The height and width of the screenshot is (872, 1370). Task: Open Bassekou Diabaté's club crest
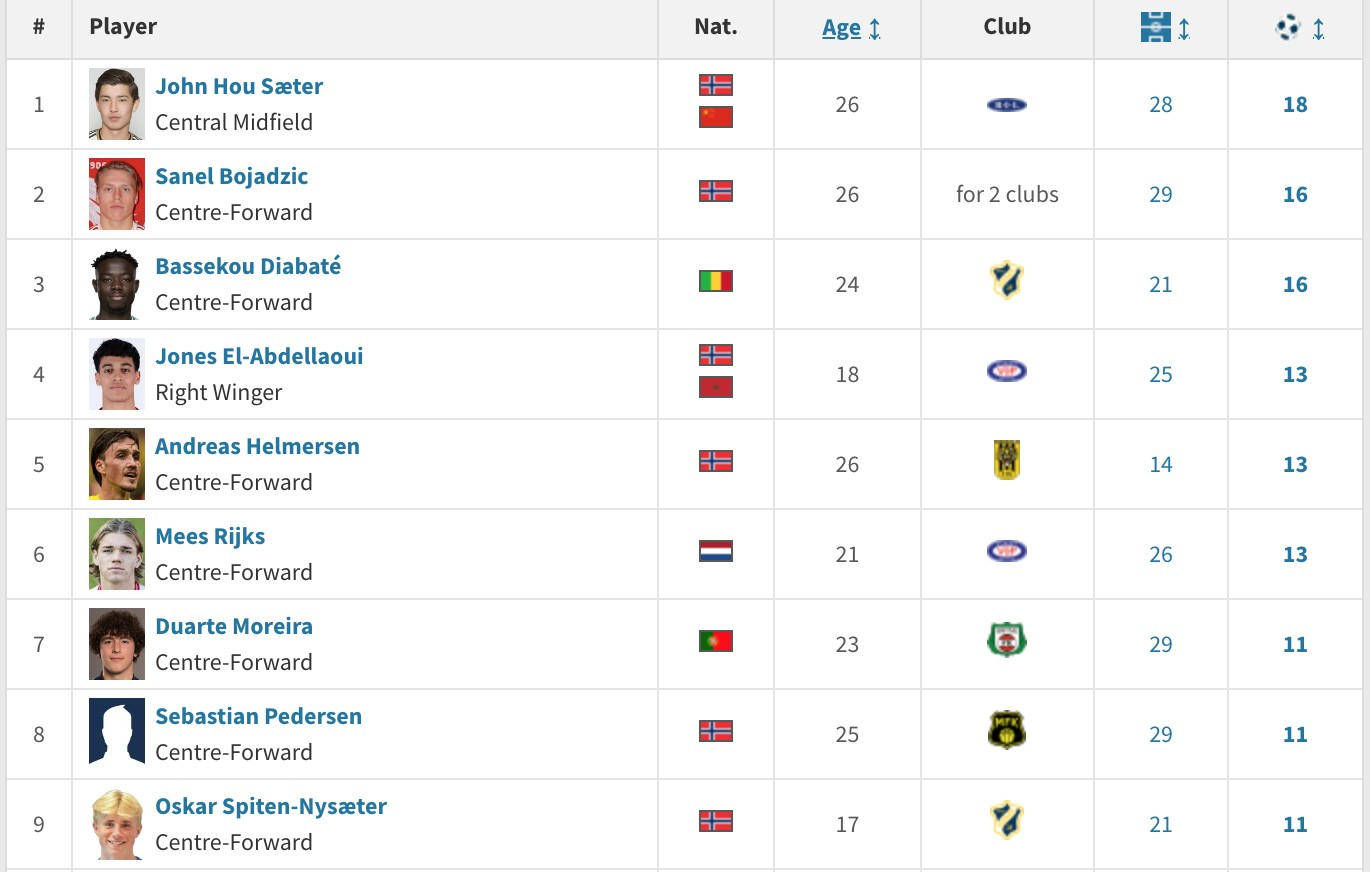point(1006,281)
